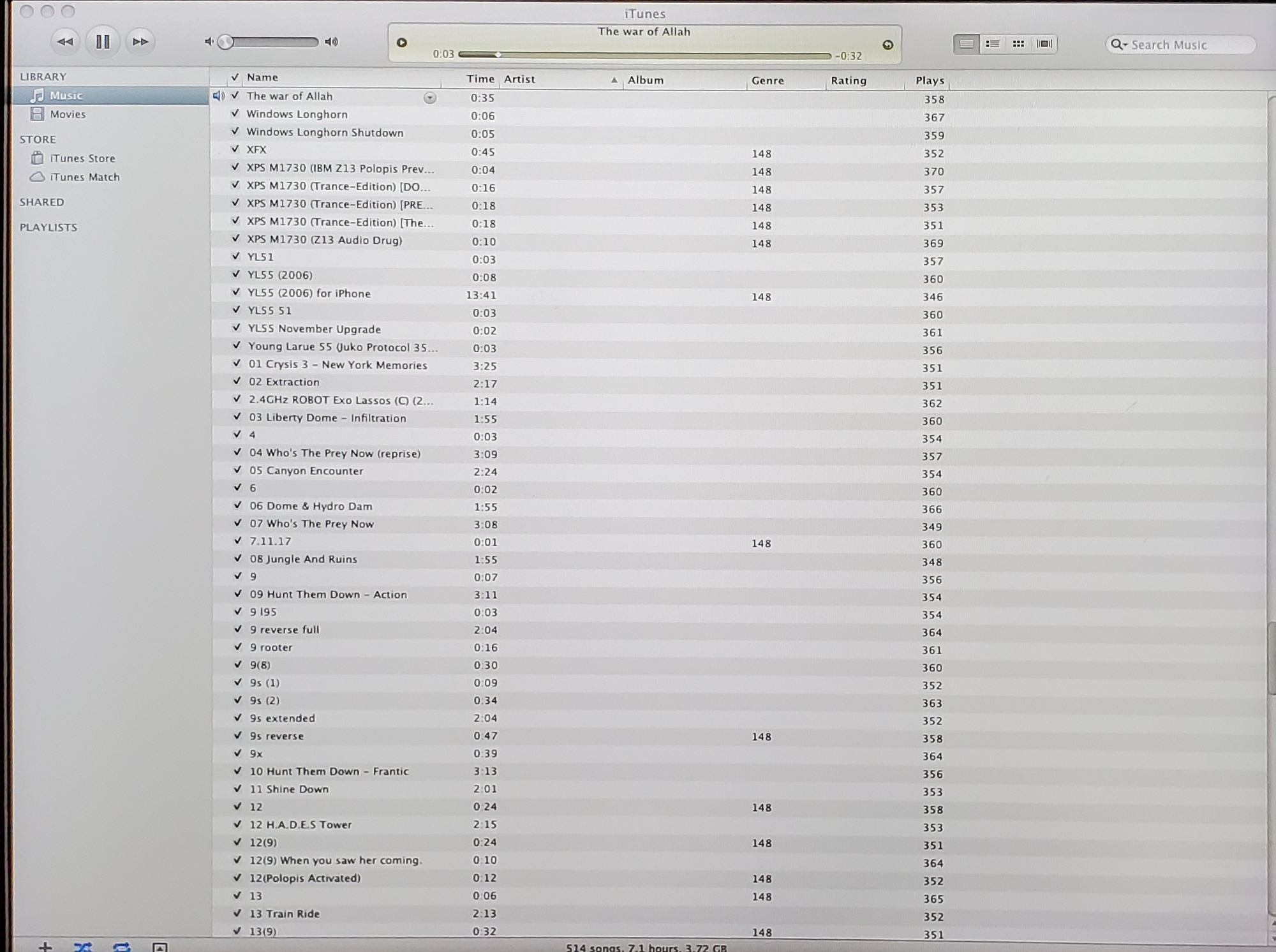Uncheck the XFX song checkbox

click(235, 149)
